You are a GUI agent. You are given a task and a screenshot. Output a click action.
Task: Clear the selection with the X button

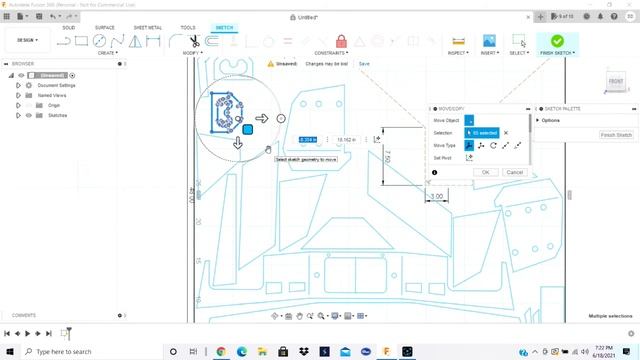pyautogui.click(x=506, y=133)
